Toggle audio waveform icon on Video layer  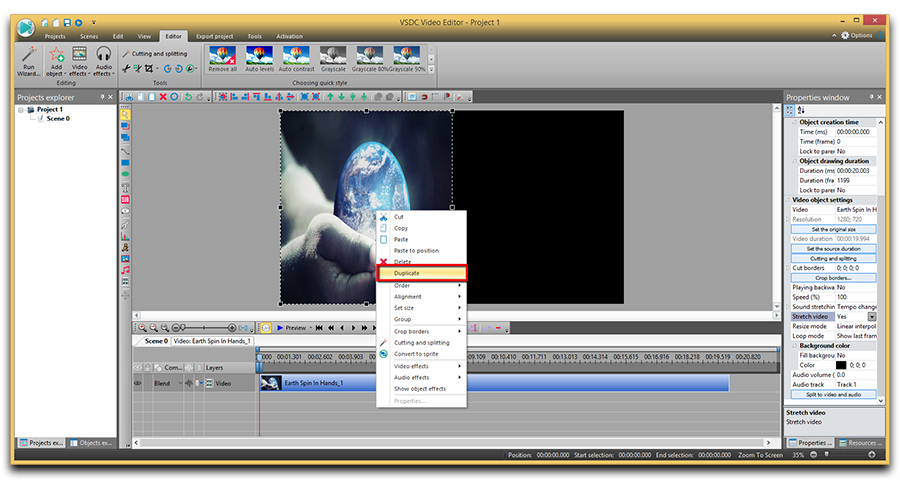(188, 383)
